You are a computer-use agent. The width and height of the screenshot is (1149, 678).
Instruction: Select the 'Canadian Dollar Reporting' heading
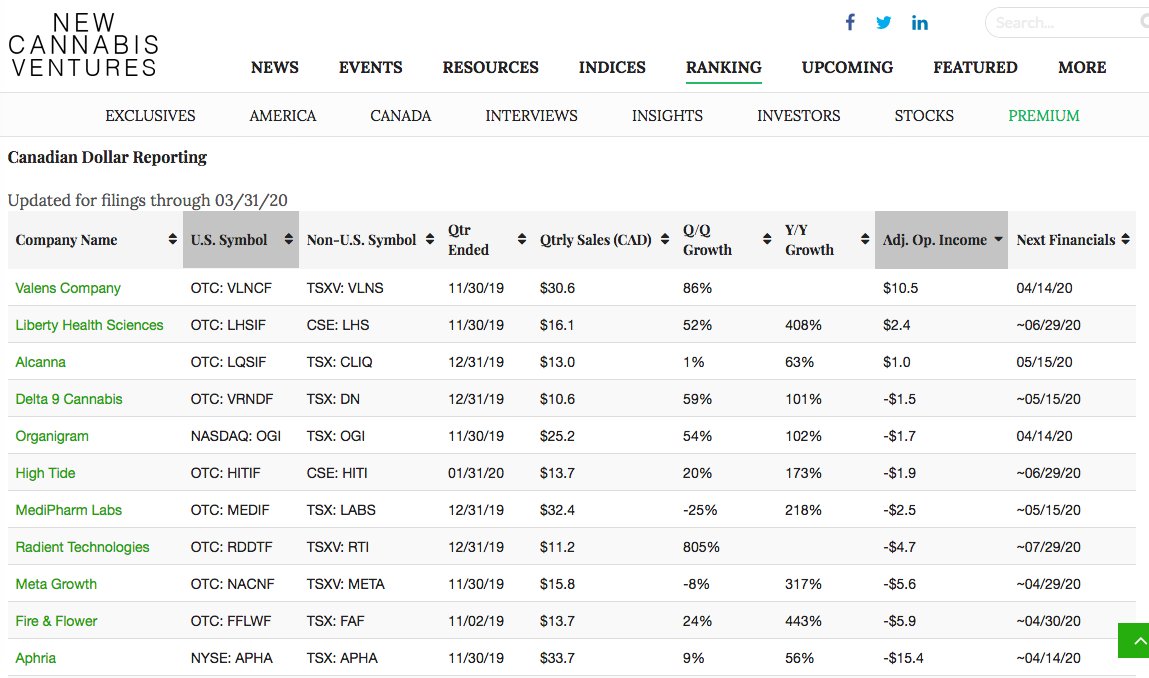tap(107, 158)
